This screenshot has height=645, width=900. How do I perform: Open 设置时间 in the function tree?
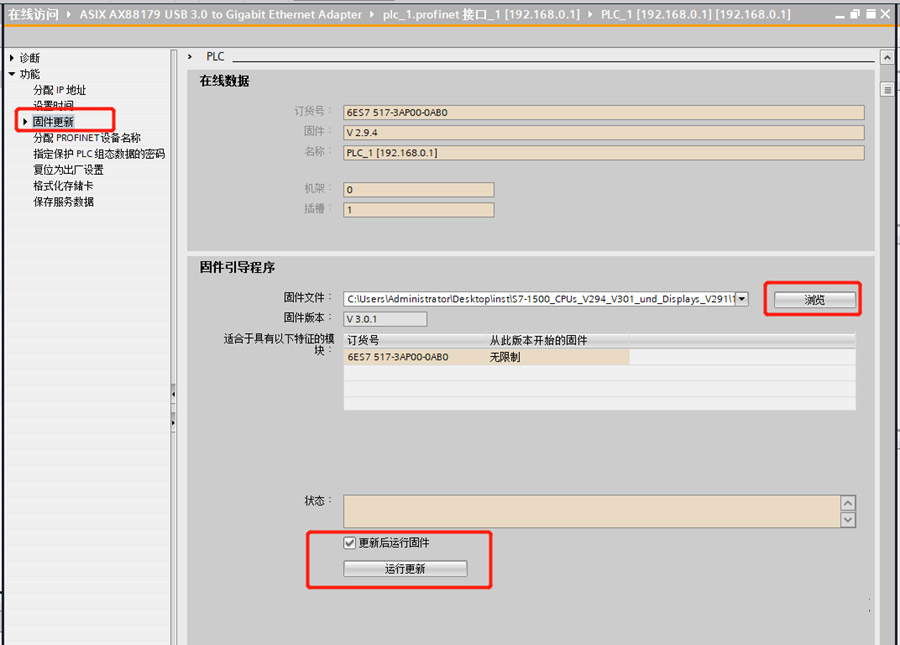[x=53, y=106]
